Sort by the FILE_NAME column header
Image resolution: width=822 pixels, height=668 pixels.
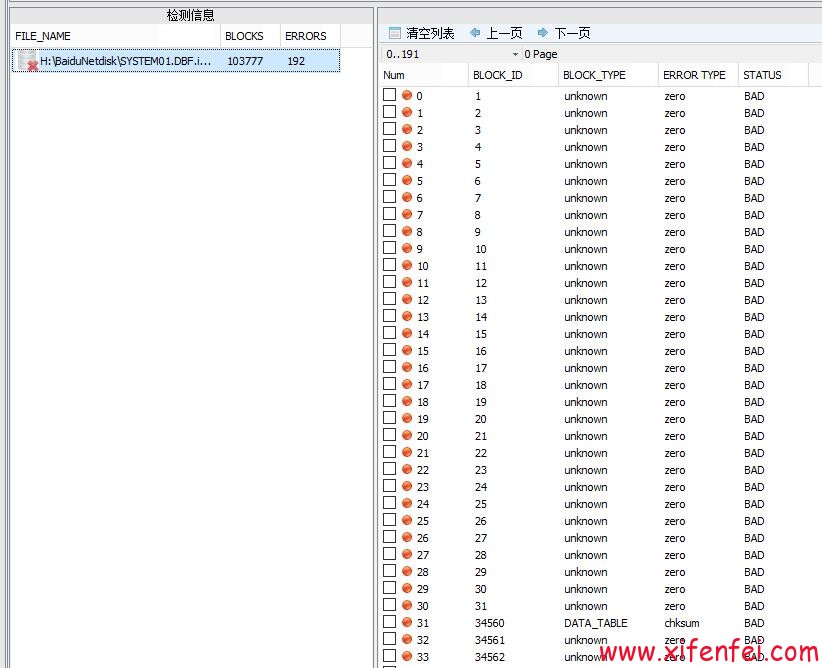(x=115, y=36)
